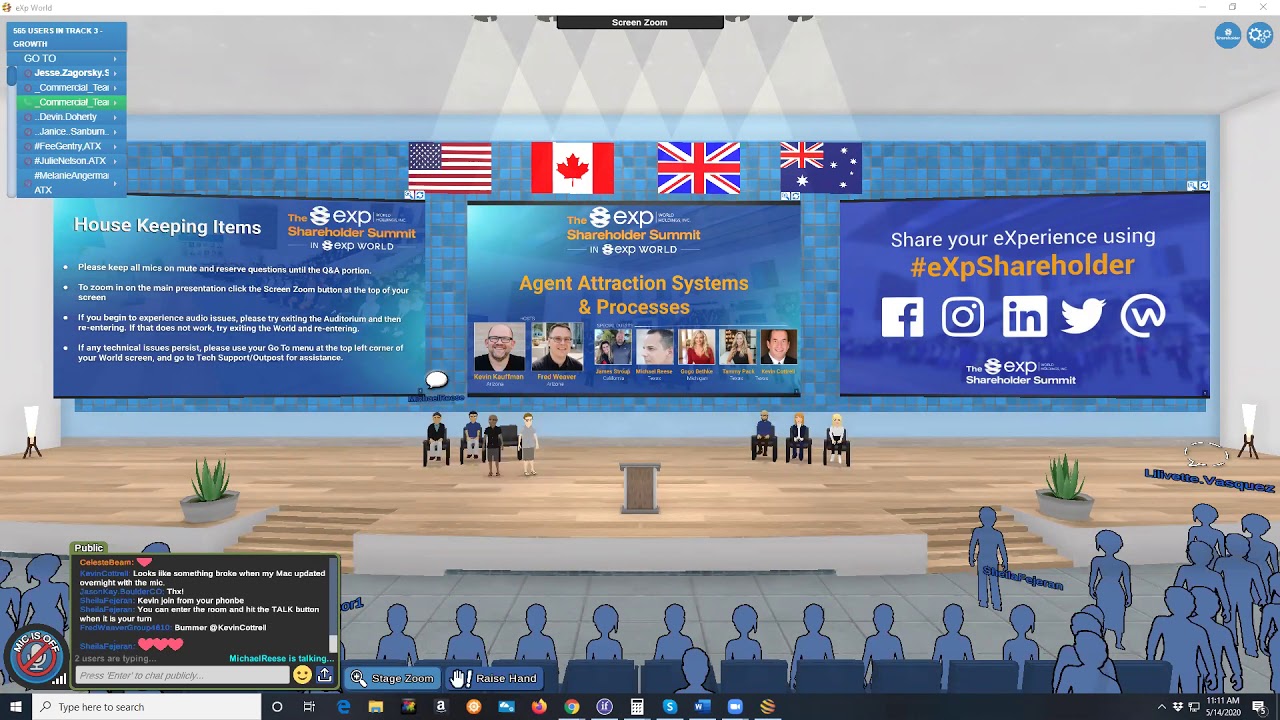Image resolution: width=1280 pixels, height=720 pixels.
Task: Click the Workplace icon on the right screen
Action: point(1143,318)
